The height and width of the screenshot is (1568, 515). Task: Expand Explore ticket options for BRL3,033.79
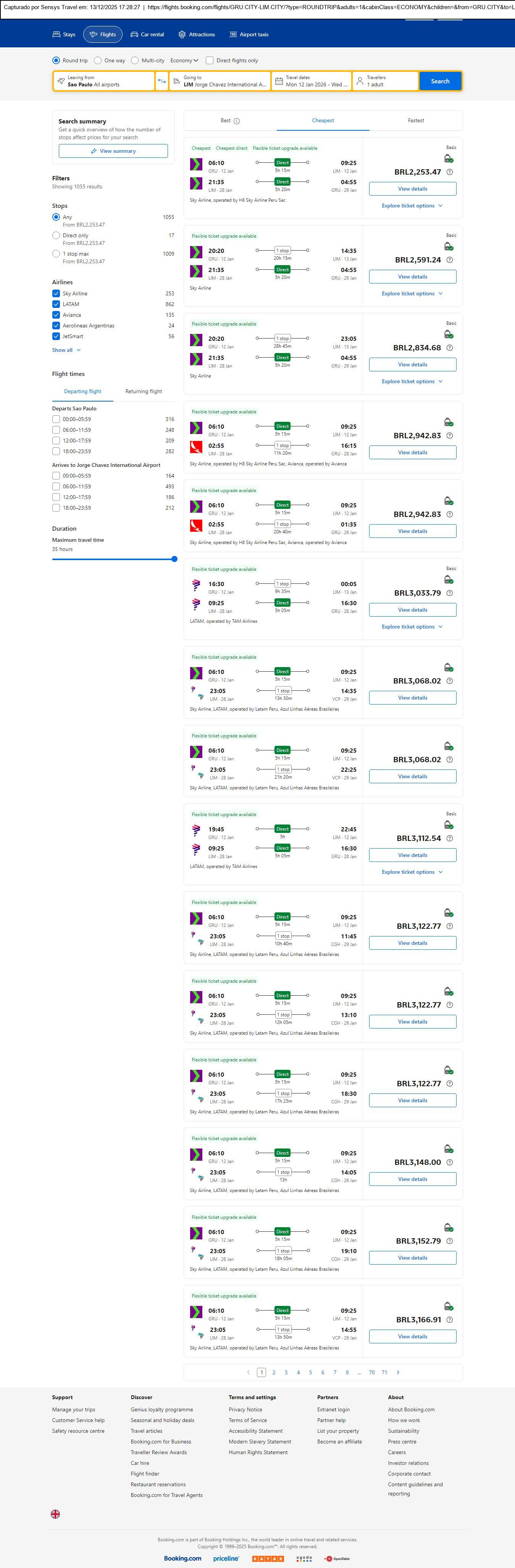pos(412,626)
